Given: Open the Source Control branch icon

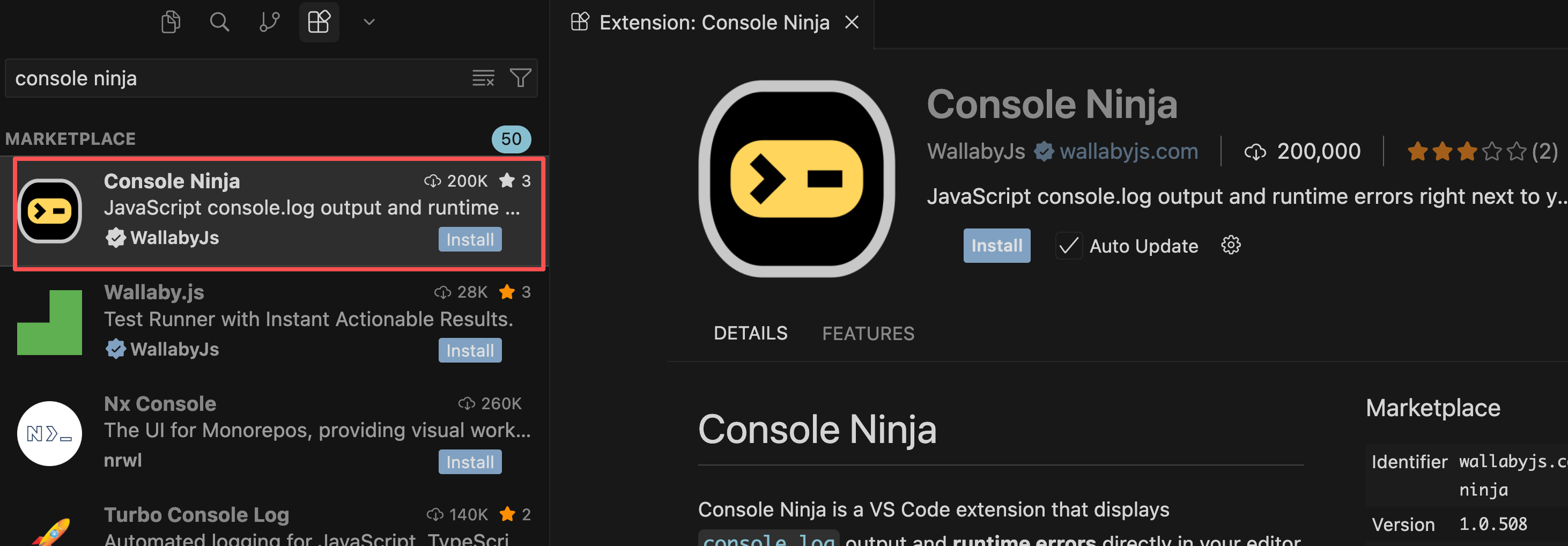Looking at the screenshot, I should (269, 23).
